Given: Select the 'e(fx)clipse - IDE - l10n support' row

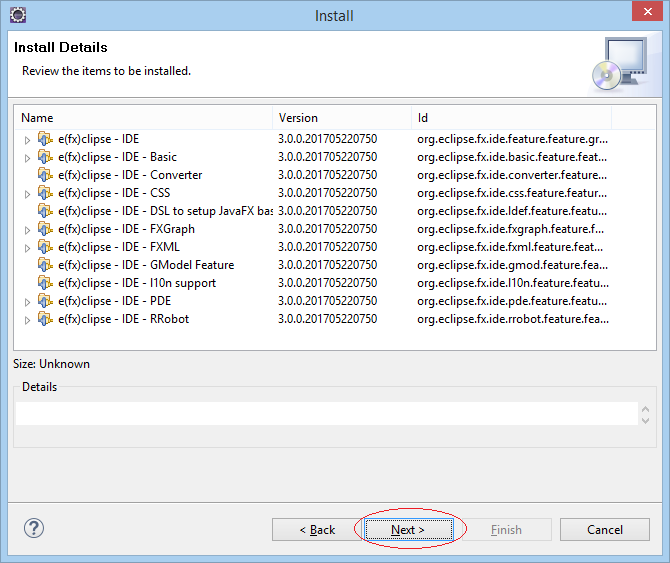Looking at the screenshot, I should [137, 283].
